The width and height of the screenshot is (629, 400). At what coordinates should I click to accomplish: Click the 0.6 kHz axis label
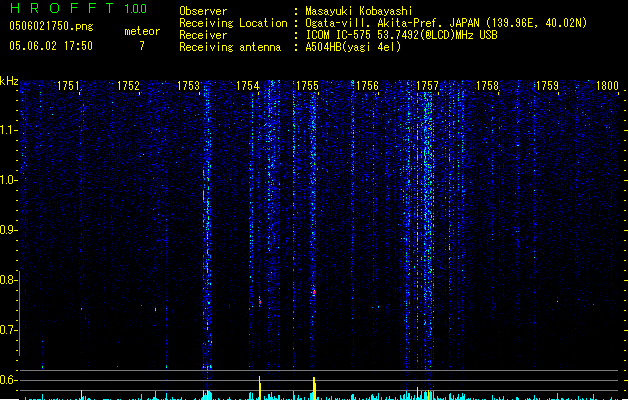[8, 380]
